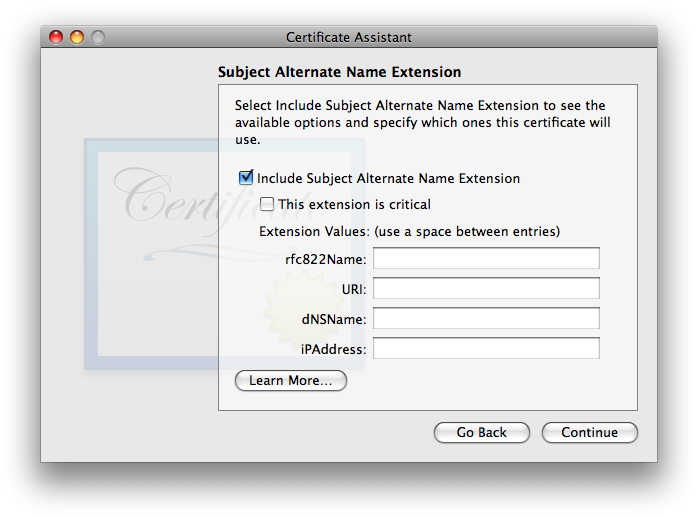Uncheck Include Subject Alternate Name Extension
The image size is (698, 518).
(x=246, y=178)
